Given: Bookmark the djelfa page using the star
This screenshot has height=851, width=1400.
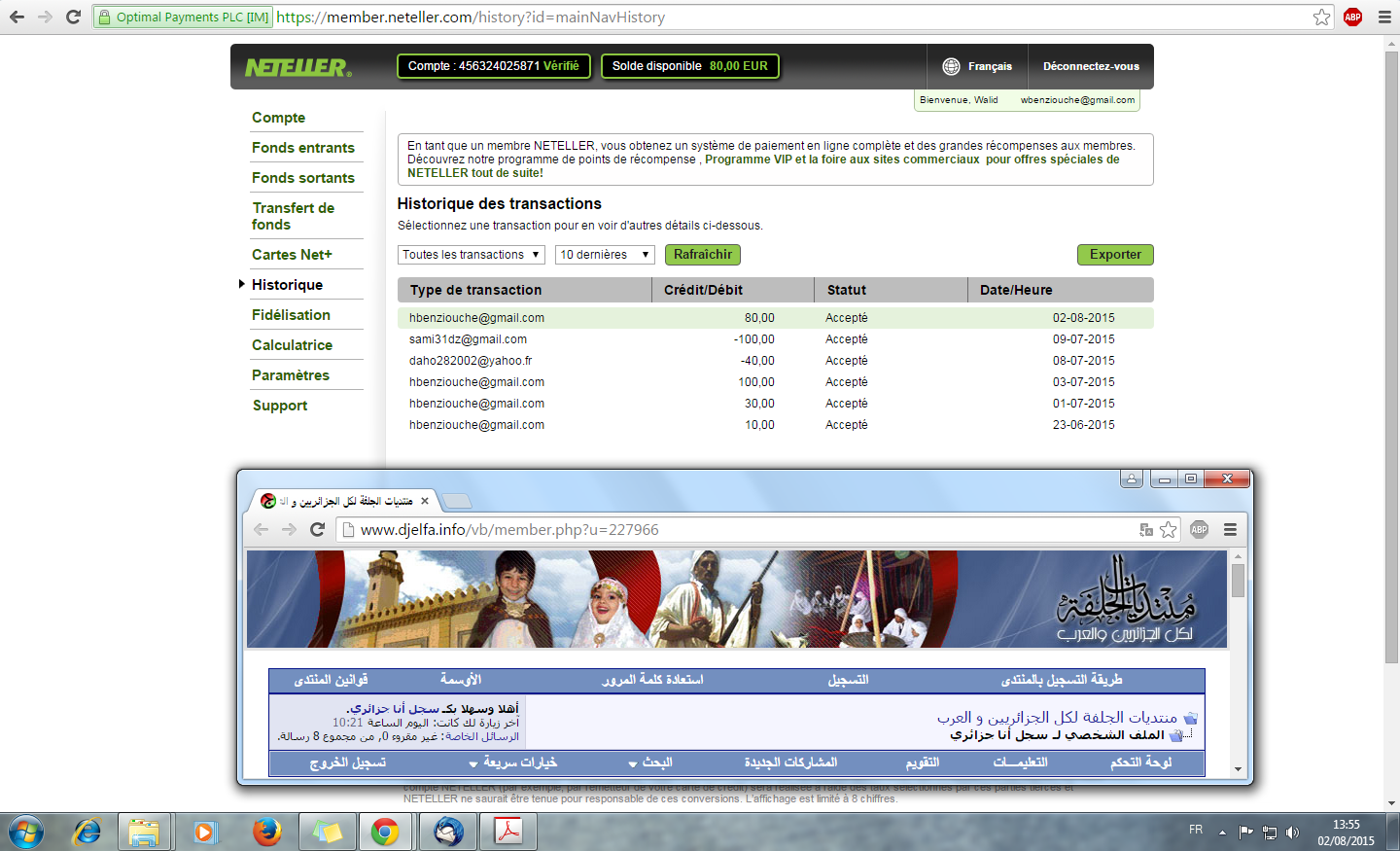Looking at the screenshot, I should (x=1169, y=529).
